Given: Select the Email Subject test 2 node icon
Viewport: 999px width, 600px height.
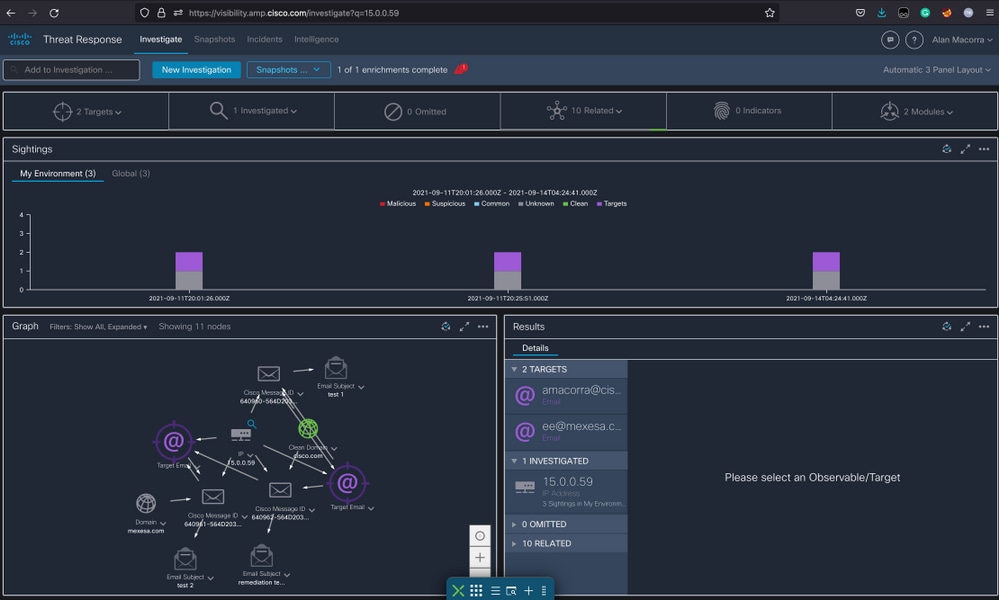Looking at the screenshot, I should [x=185, y=559].
